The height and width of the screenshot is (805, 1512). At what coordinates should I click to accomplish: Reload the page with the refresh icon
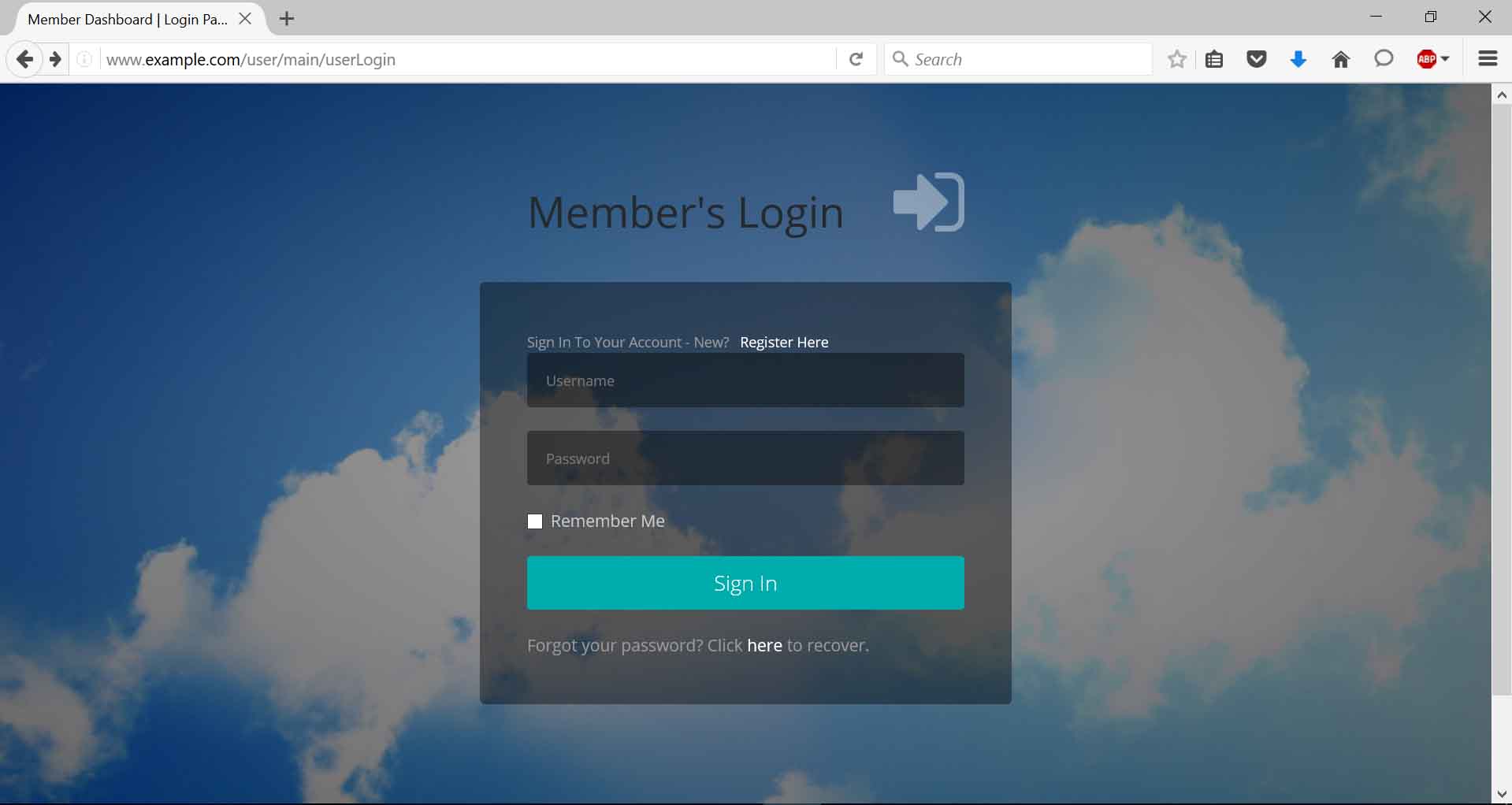click(x=856, y=59)
